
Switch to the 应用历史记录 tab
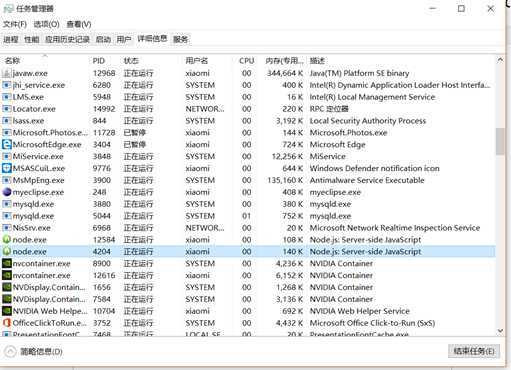pos(67,39)
